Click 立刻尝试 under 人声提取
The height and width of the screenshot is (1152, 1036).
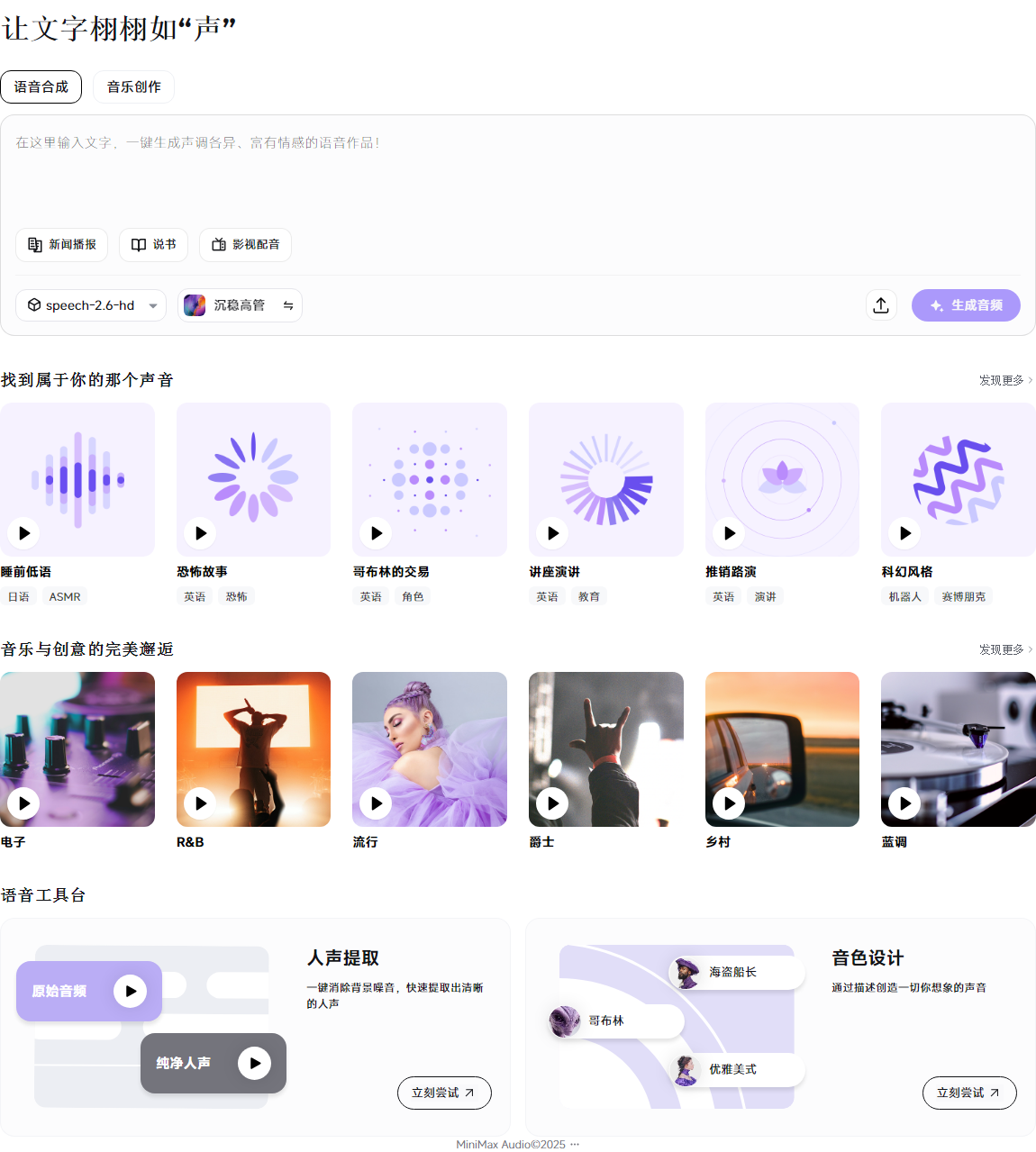coord(444,1093)
